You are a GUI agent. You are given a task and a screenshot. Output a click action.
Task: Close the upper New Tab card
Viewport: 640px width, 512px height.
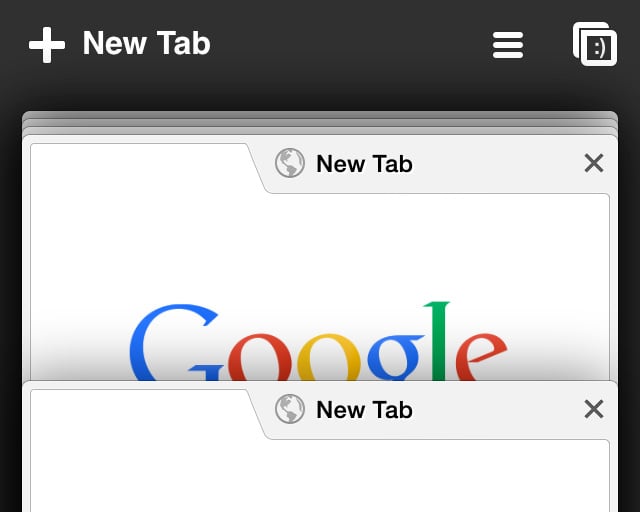594,163
